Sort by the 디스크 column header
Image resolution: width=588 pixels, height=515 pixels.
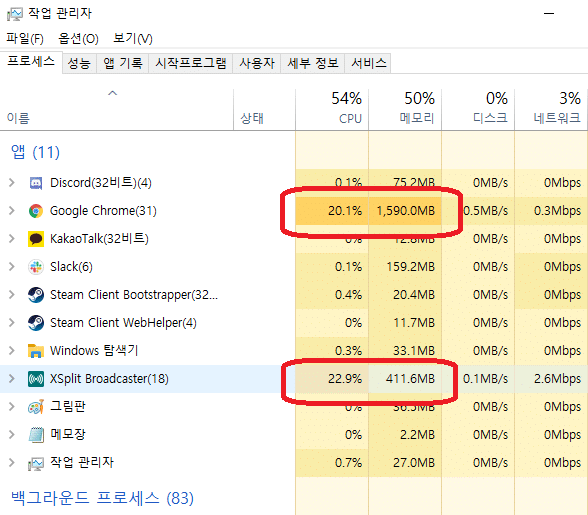(x=478, y=110)
